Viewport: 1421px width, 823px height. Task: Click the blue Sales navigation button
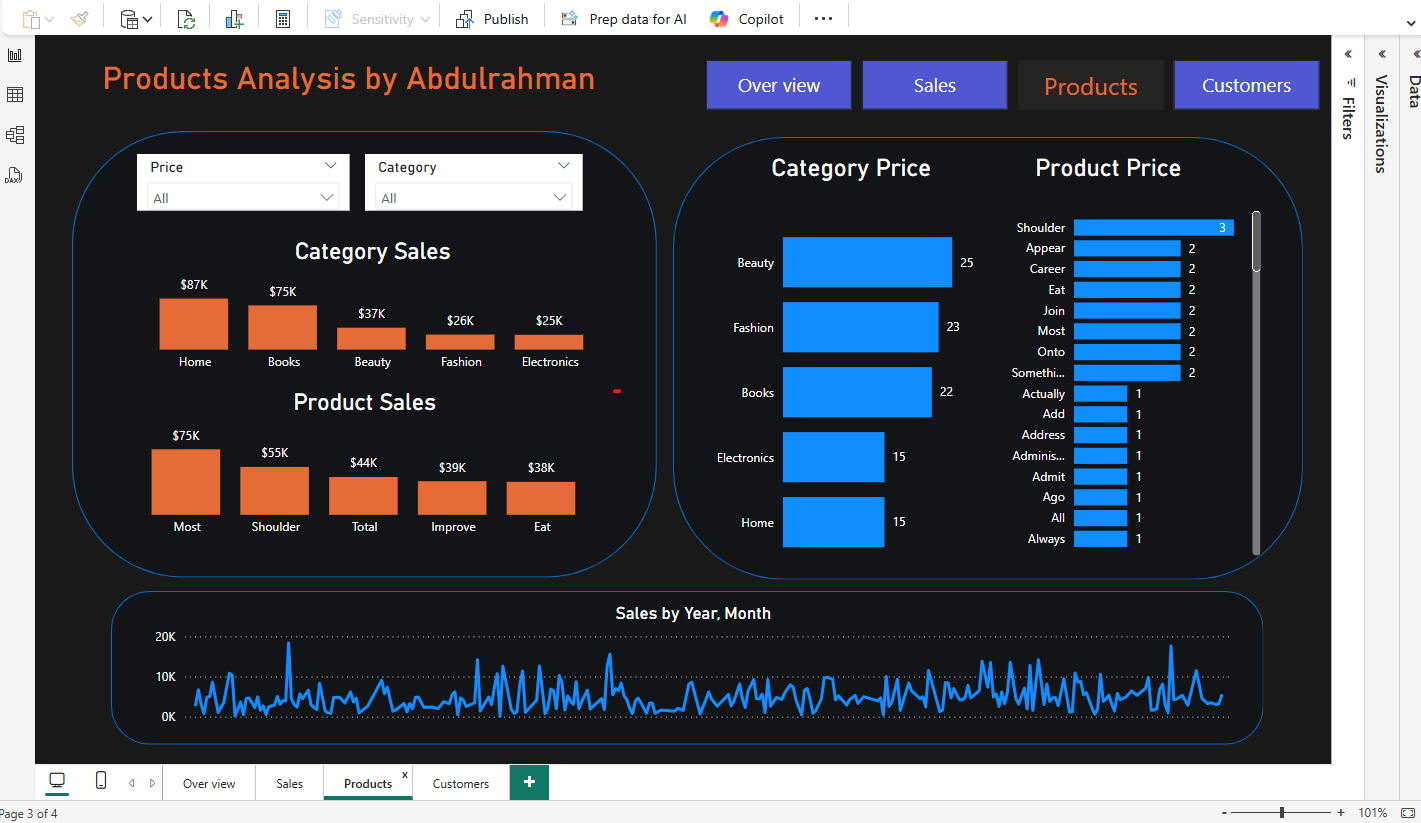pyautogui.click(x=934, y=86)
